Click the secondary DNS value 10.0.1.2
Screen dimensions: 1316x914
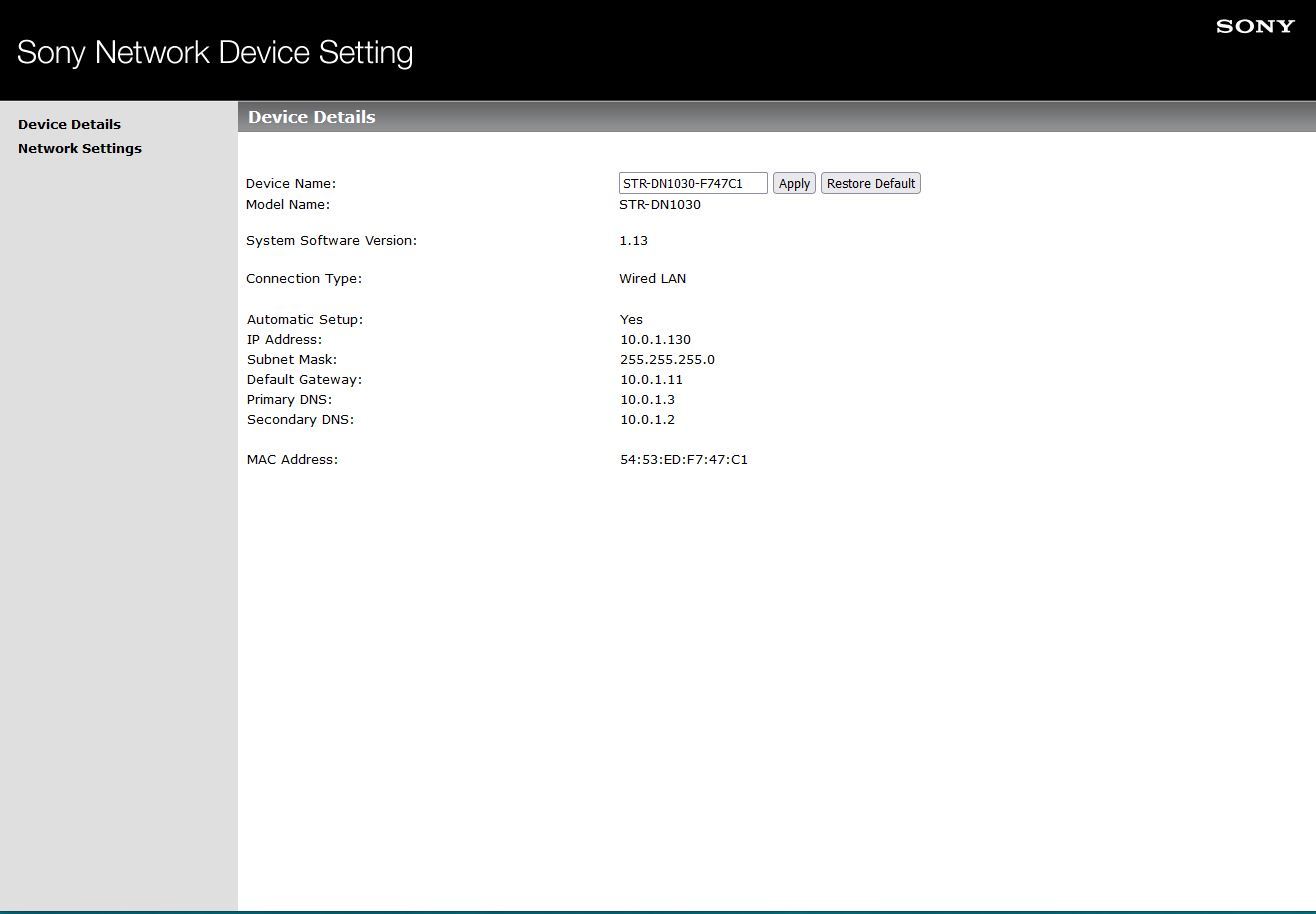pyautogui.click(x=647, y=420)
